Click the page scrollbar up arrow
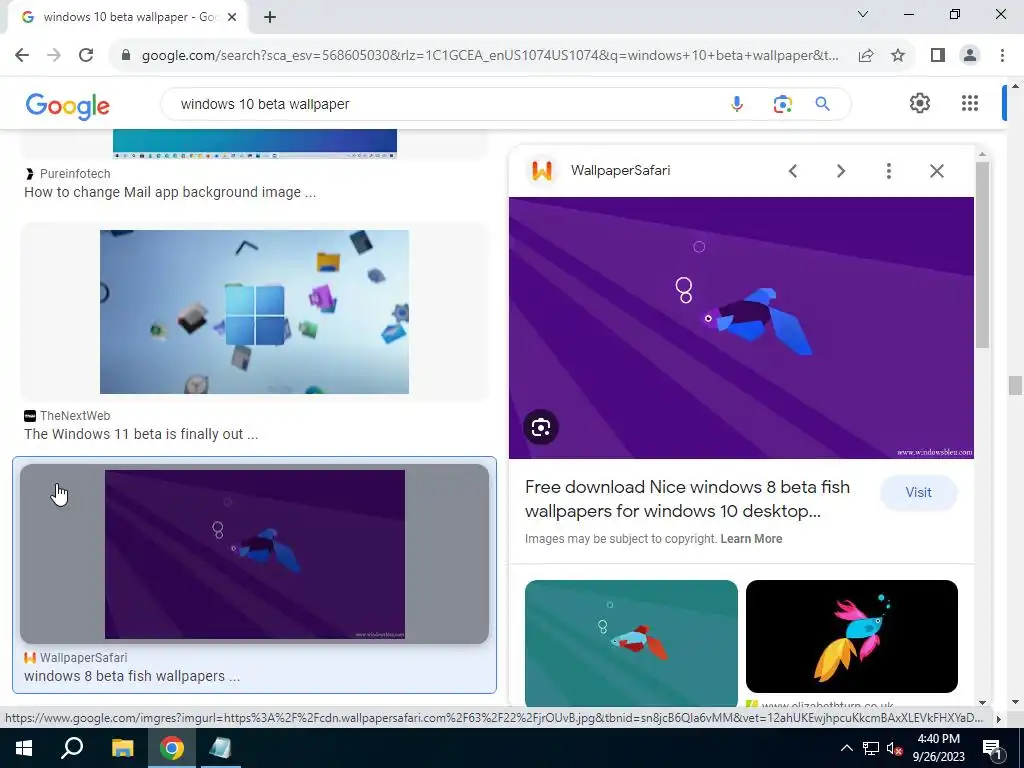The height and width of the screenshot is (768, 1024). 1015,86
